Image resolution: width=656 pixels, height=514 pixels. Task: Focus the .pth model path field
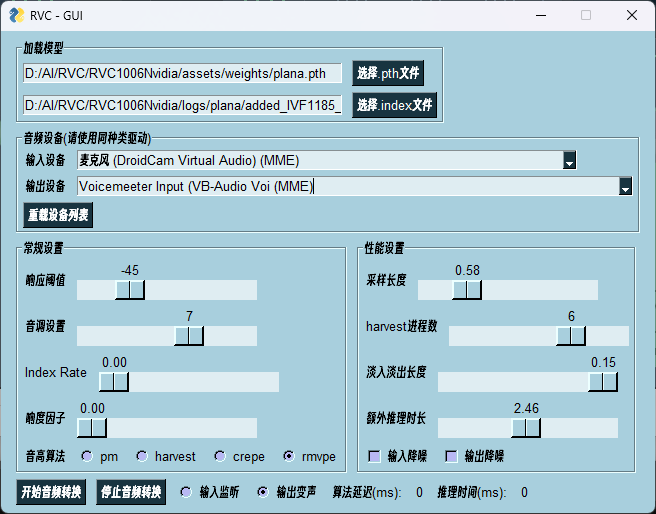click(182, 73)
